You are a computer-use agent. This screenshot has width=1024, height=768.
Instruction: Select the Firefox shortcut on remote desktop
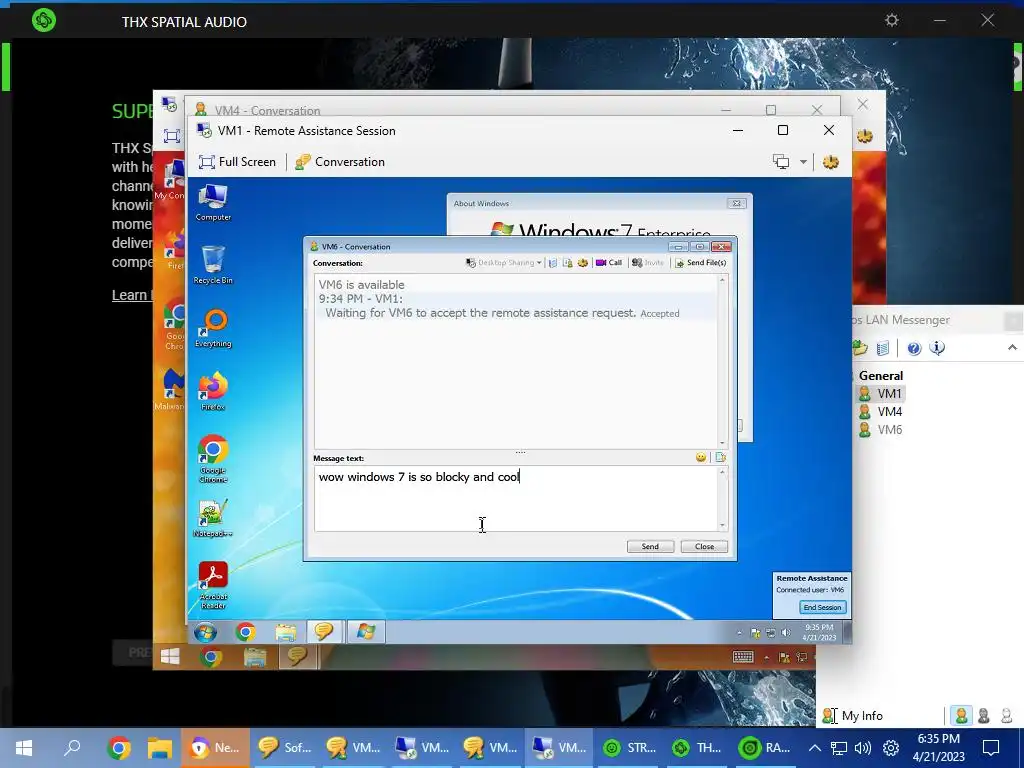pos(213,391)
